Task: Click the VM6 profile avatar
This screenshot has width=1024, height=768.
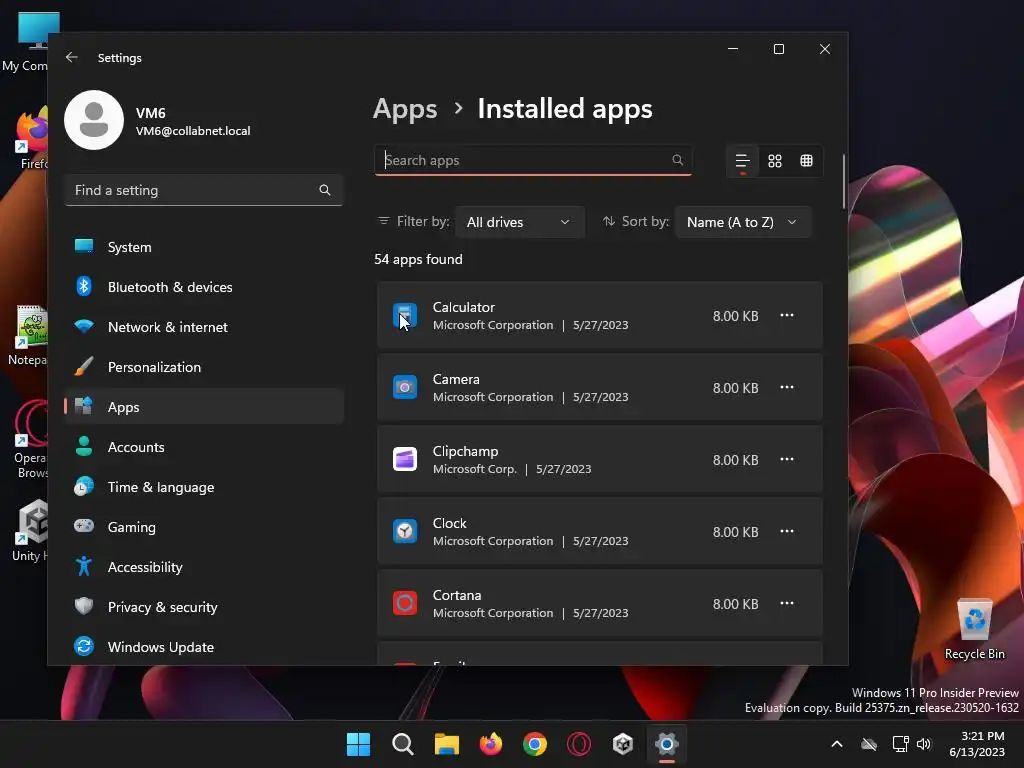Action: pos(94,120)
